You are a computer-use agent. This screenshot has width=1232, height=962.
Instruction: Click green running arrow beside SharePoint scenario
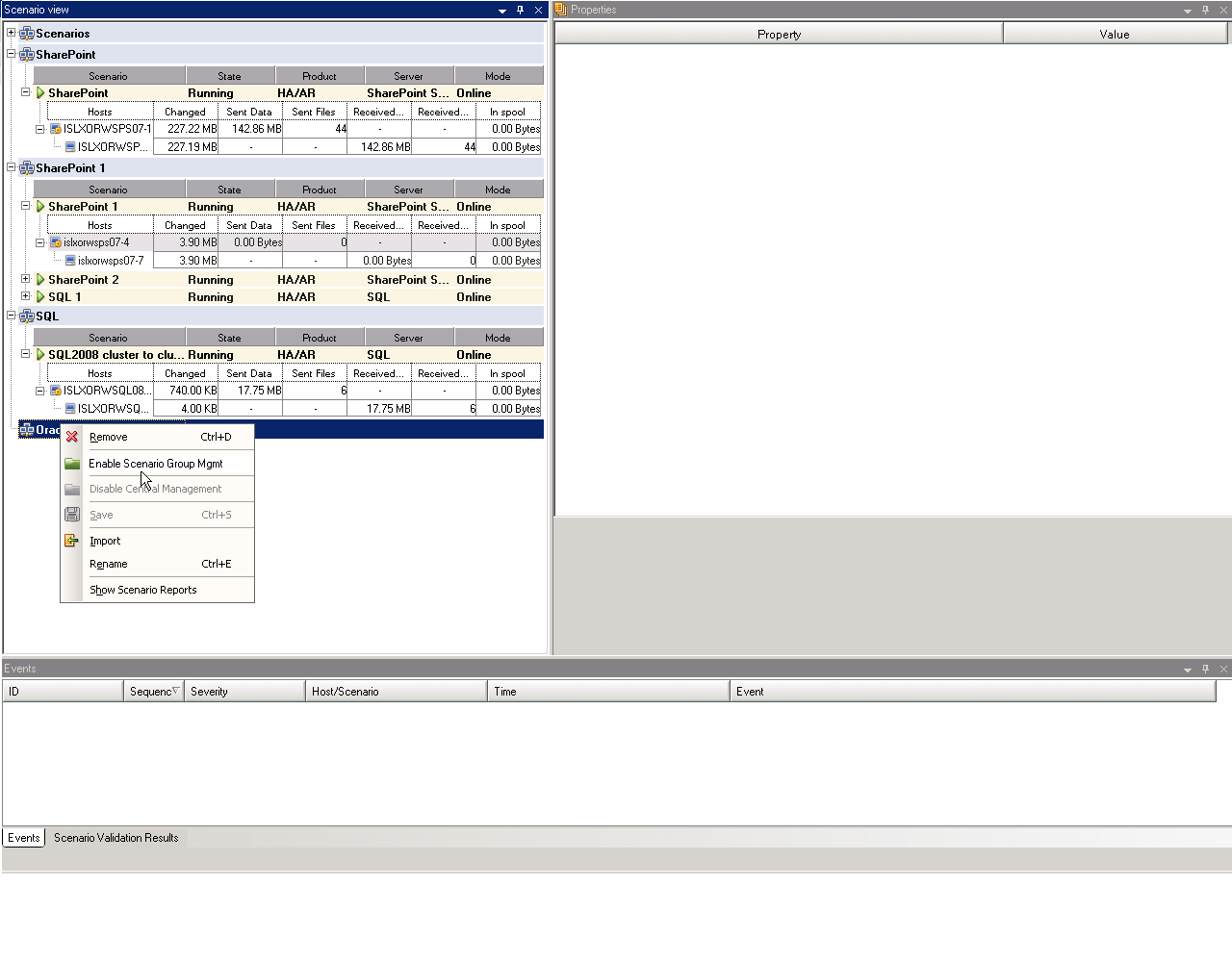[x=39, y=92]
